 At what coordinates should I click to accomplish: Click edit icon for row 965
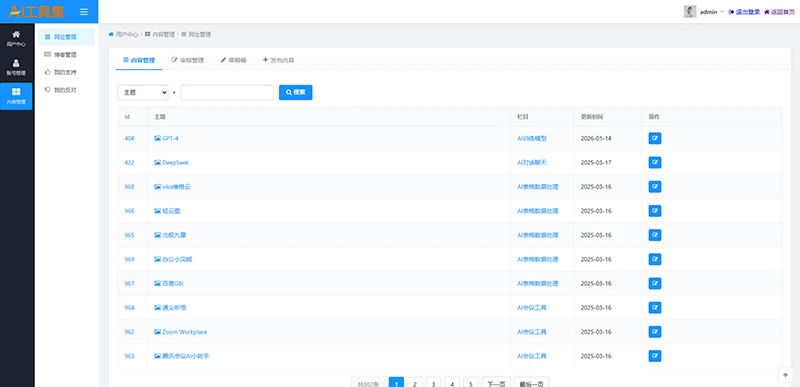(655, 235)
